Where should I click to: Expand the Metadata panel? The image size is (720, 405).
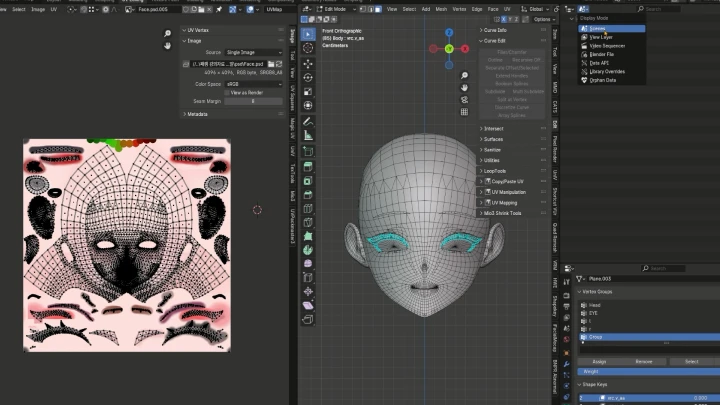pos(197,114)
